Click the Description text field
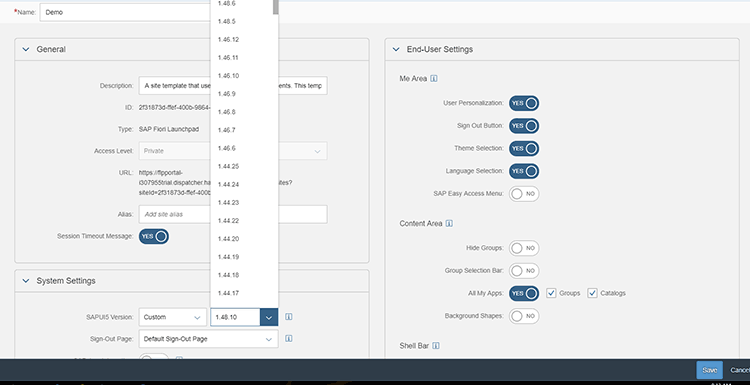Image resolution: width=750 pixels, height=385 pixels. tap(233, 86)
